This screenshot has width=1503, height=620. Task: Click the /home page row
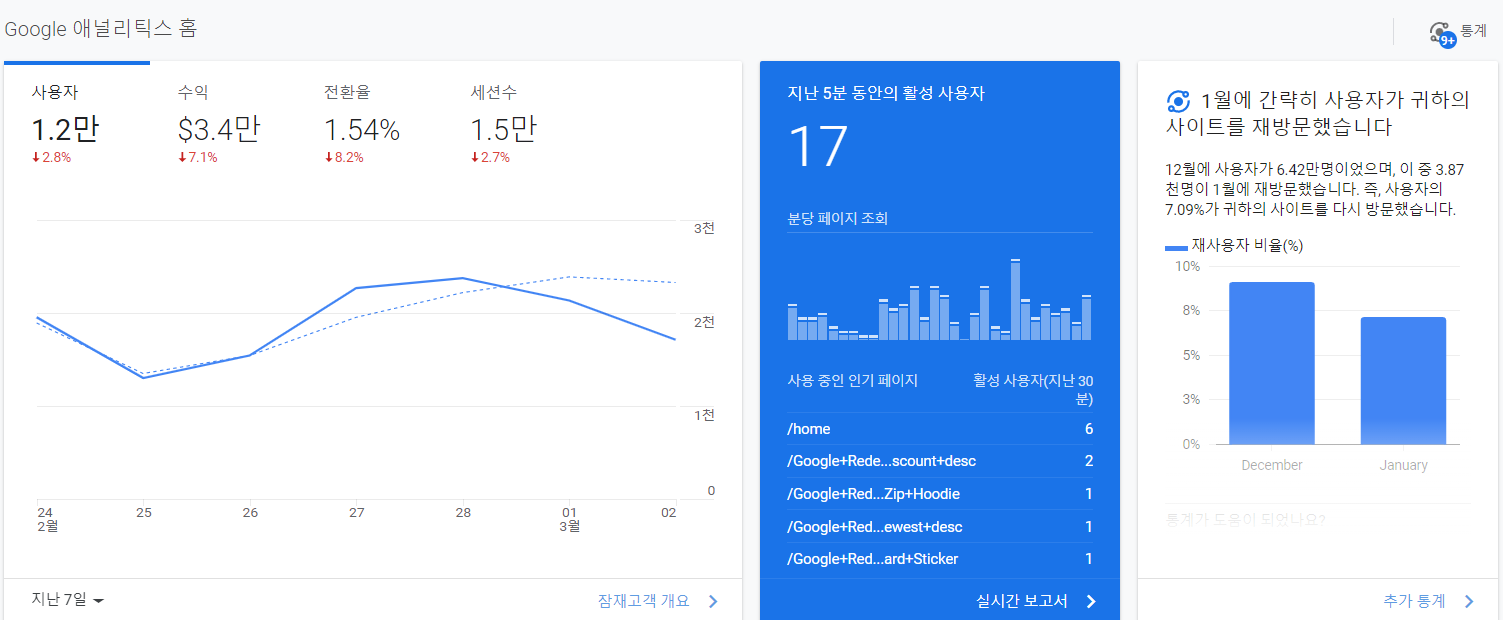point(940,429)
